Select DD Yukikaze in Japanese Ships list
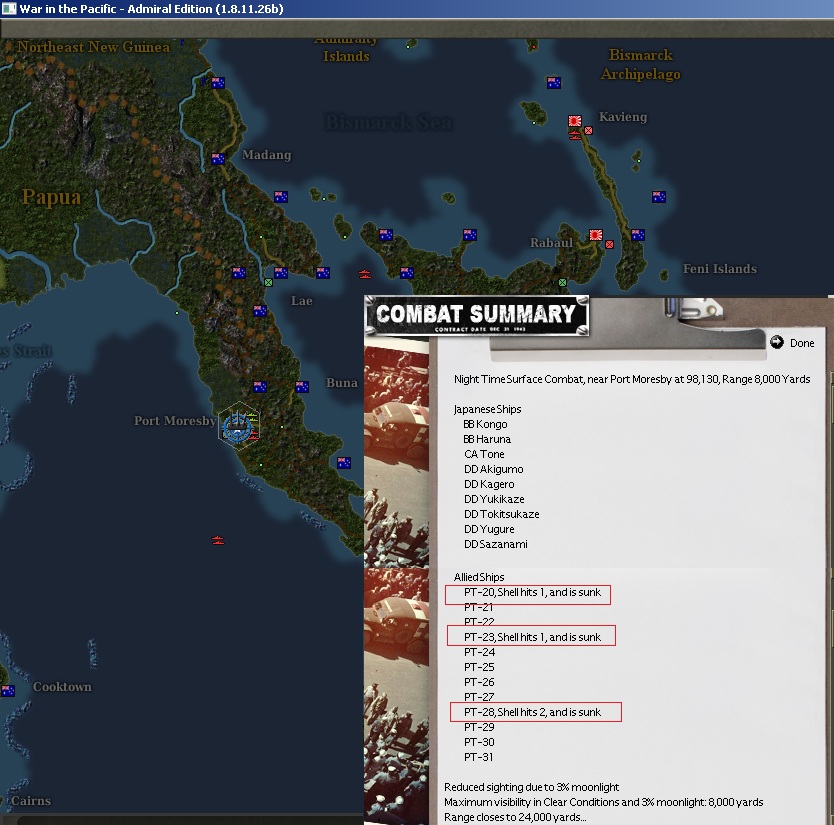 pyautogui.click(x=494, y=499)
